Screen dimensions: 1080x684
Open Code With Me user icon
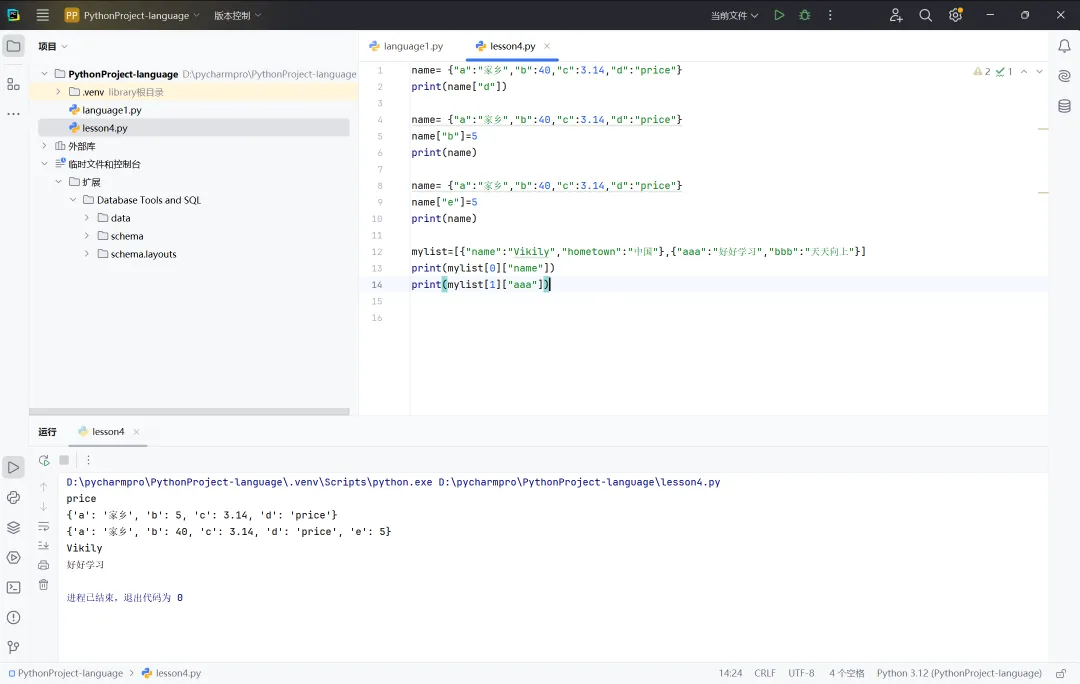[895, 15]
